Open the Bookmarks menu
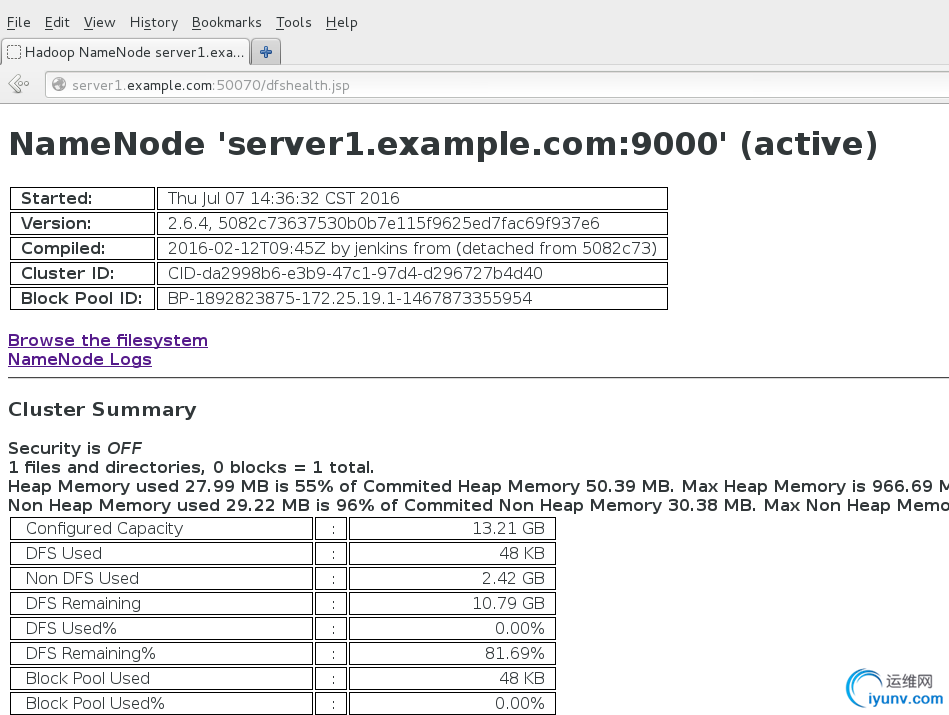Screen dimensions: 949x715 coord(226,22)
